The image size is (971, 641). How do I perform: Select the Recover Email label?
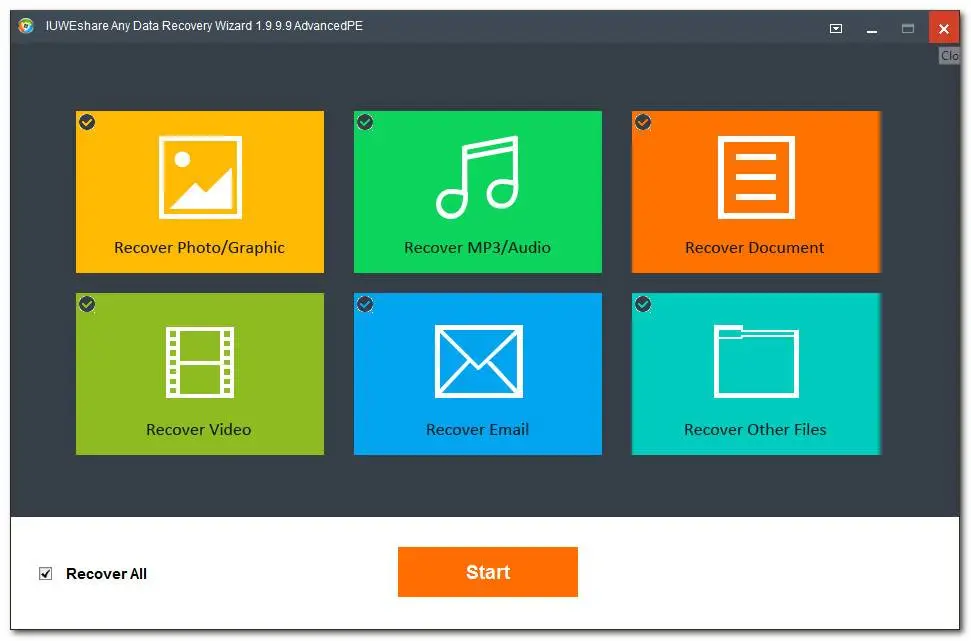(477, 429)
